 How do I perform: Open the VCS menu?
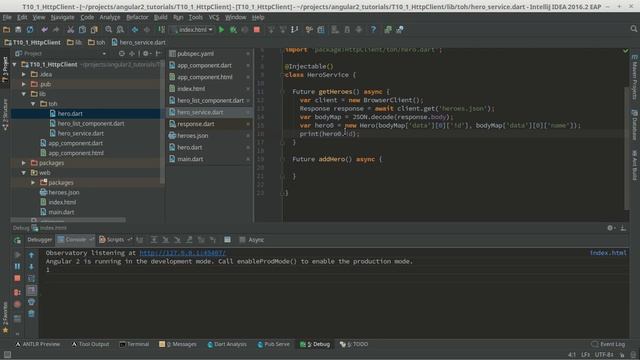(213, 17)
